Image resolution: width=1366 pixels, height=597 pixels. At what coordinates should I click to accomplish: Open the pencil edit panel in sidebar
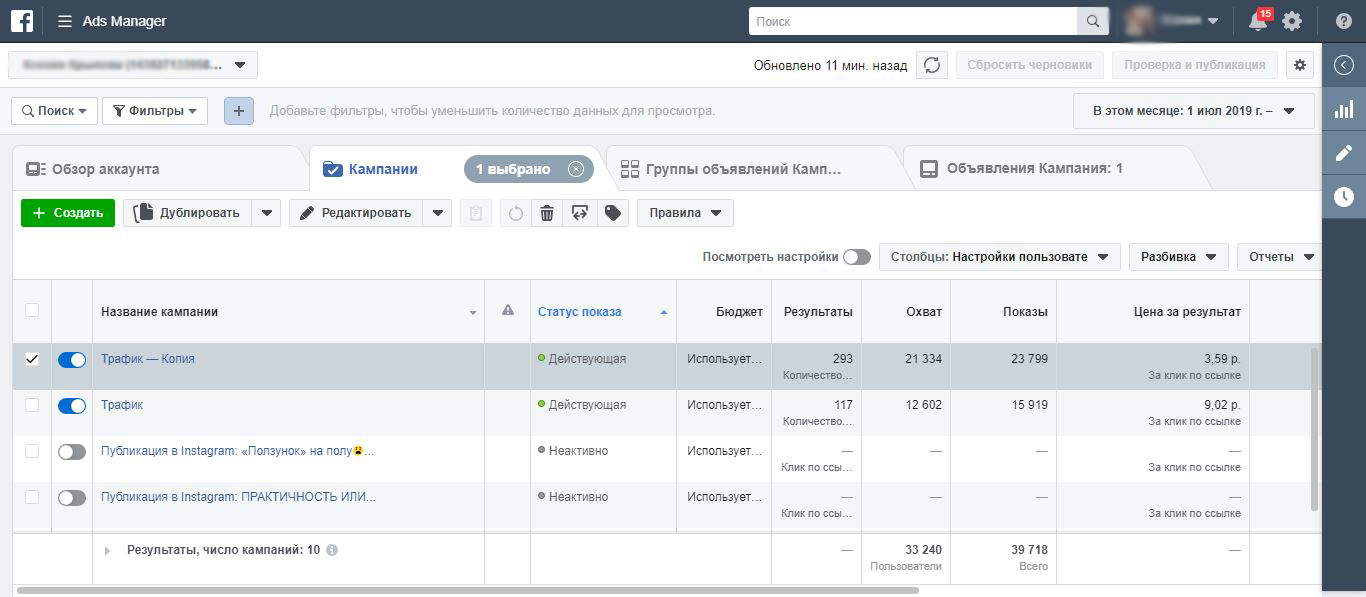tap(1343, 153)
